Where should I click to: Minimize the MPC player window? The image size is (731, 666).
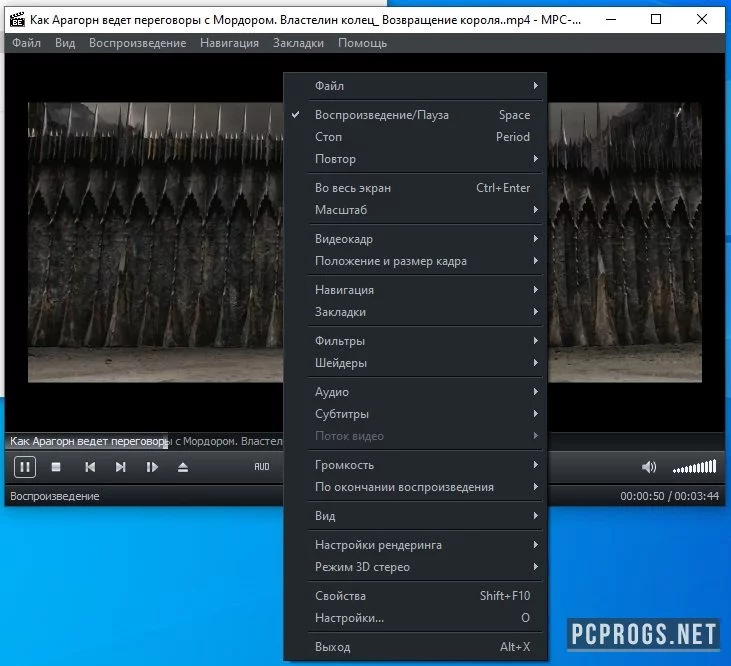(x=611, y=20)
